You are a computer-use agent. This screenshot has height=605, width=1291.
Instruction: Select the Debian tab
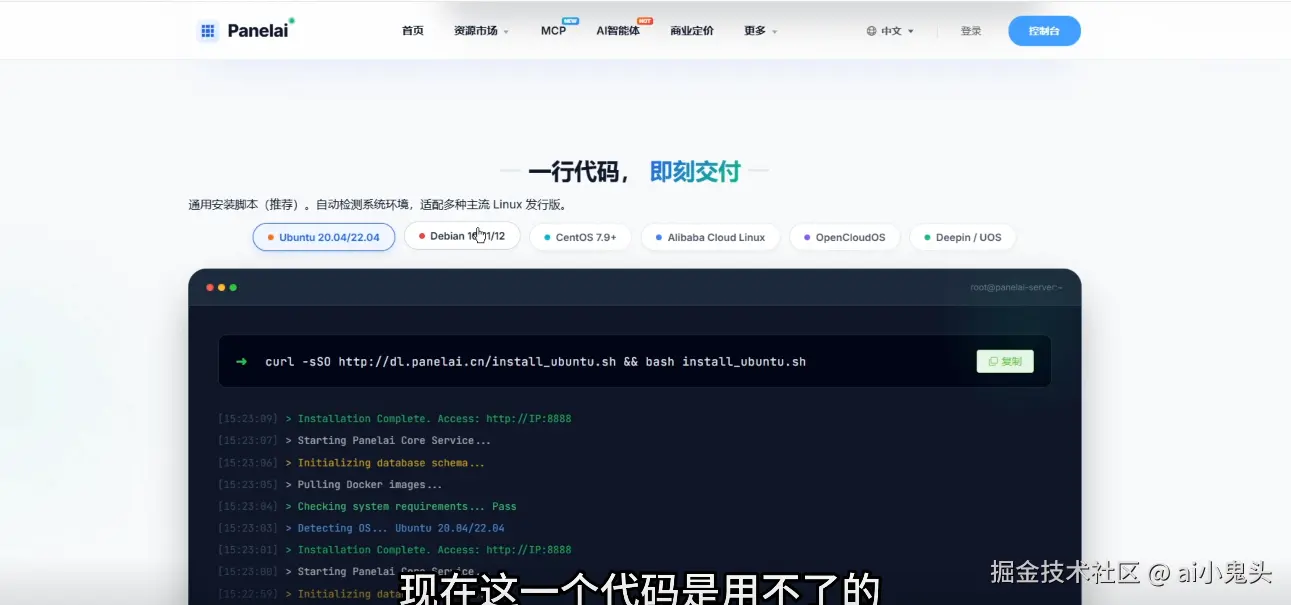coord(462,236)
